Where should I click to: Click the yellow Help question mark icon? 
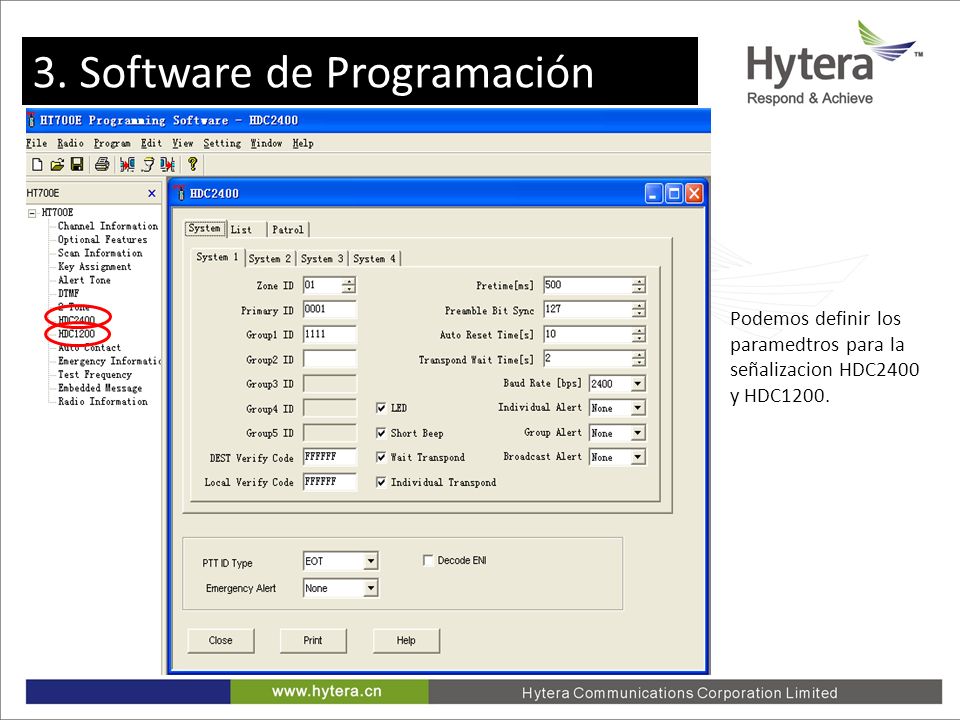click(x=192, y=163)
